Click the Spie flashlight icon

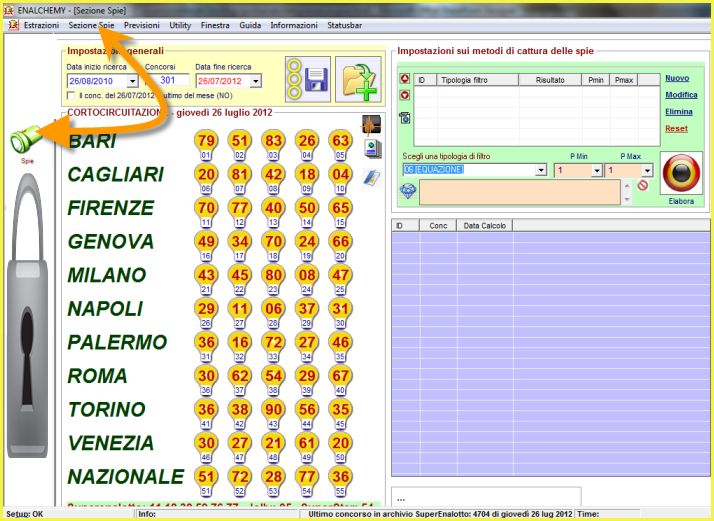click(26, 140)
